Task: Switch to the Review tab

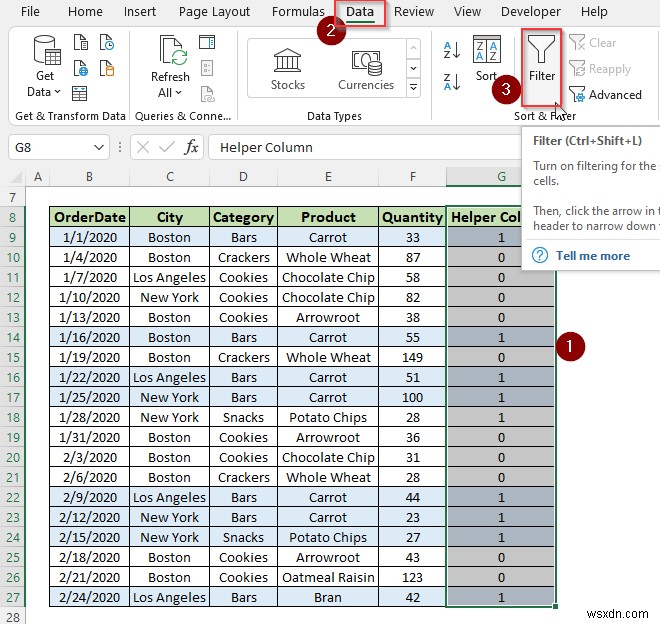Action: [x=414, y=11]
